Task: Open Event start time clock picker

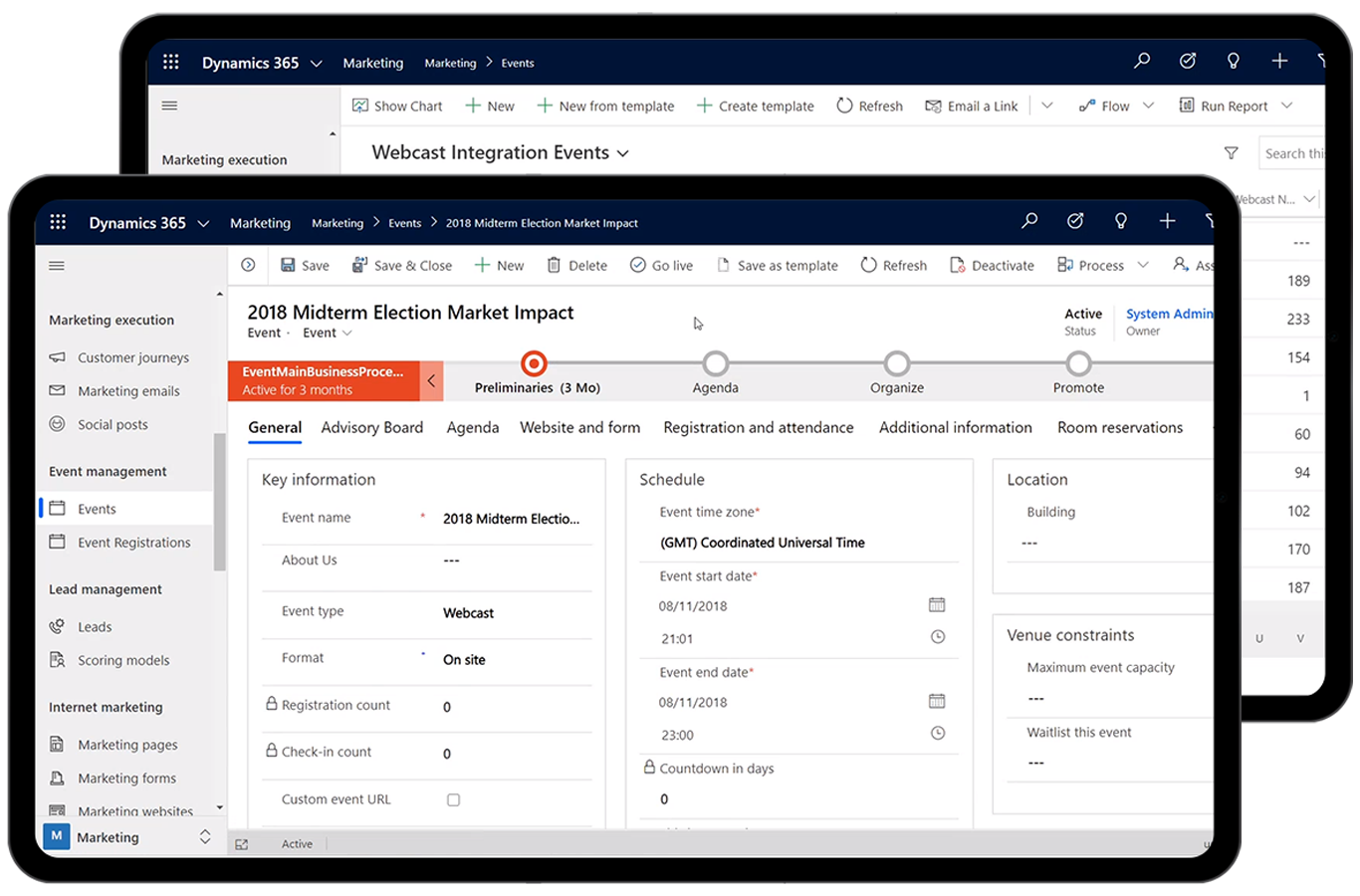Action: (x=936, y=637)
